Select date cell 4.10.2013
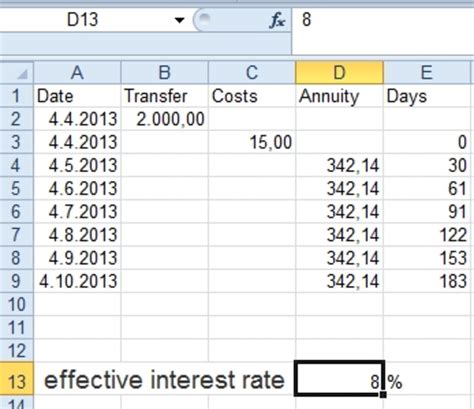474x409 pixels. click(77, 281)
